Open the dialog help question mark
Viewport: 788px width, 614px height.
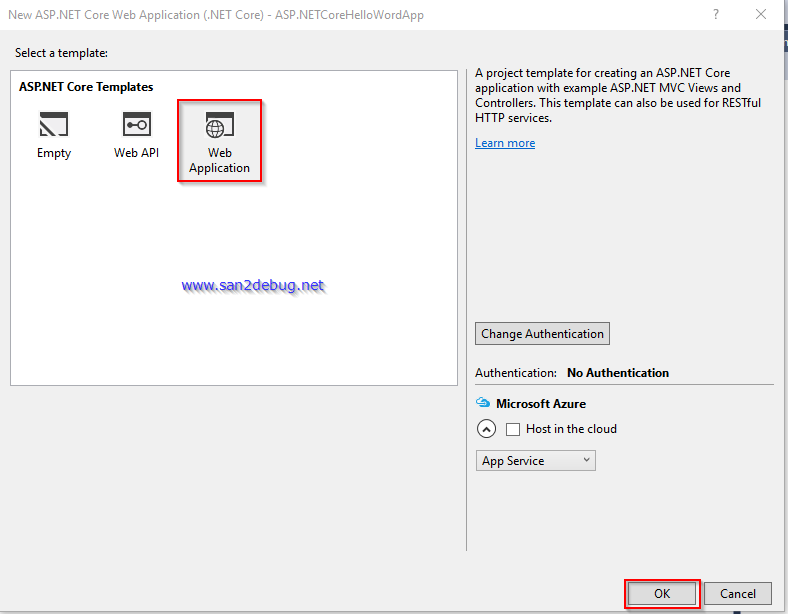click(x=716, y=14)
